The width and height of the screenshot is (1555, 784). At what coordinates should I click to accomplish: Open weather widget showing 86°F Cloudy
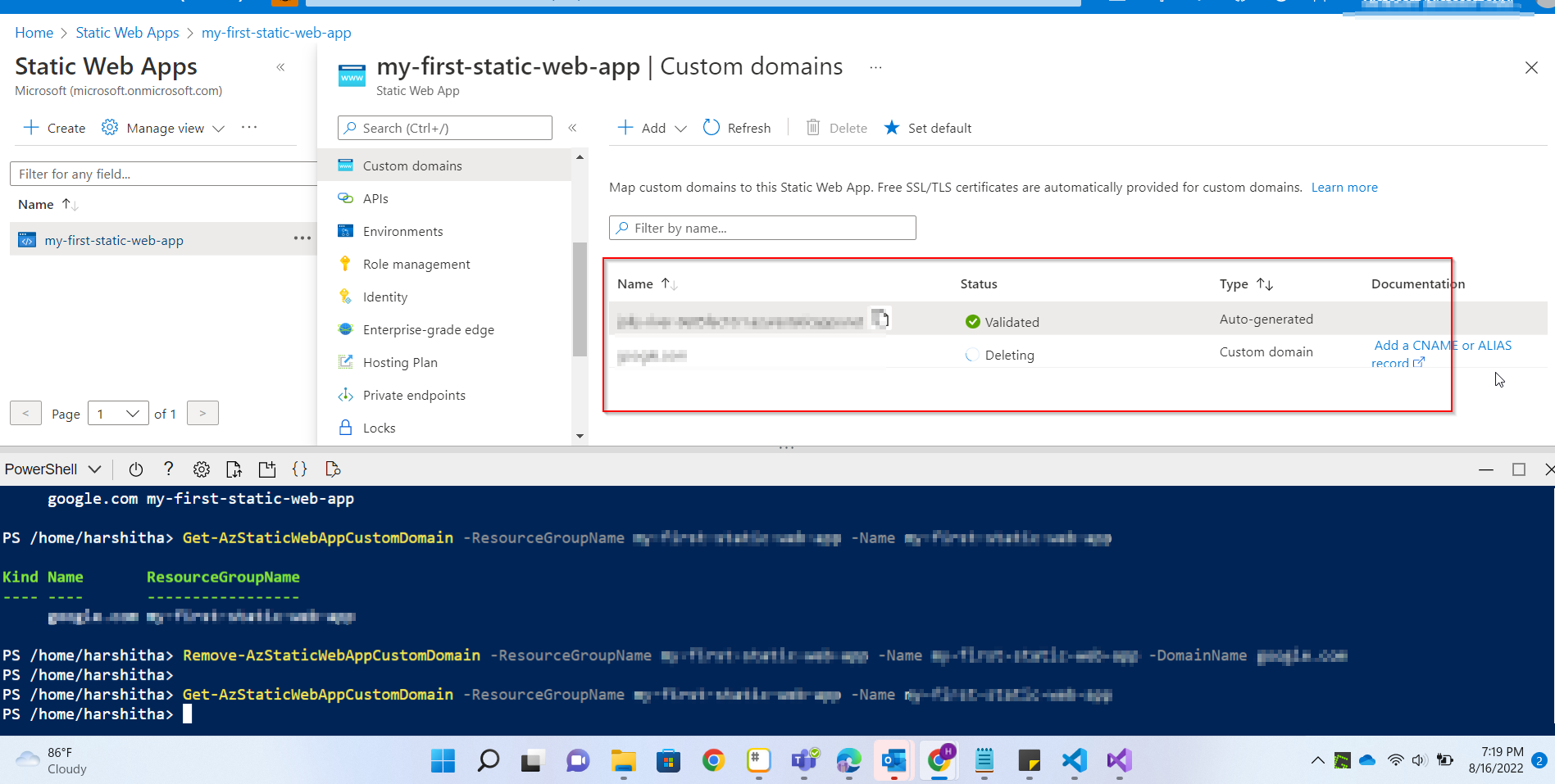click(x=51, y=760)
